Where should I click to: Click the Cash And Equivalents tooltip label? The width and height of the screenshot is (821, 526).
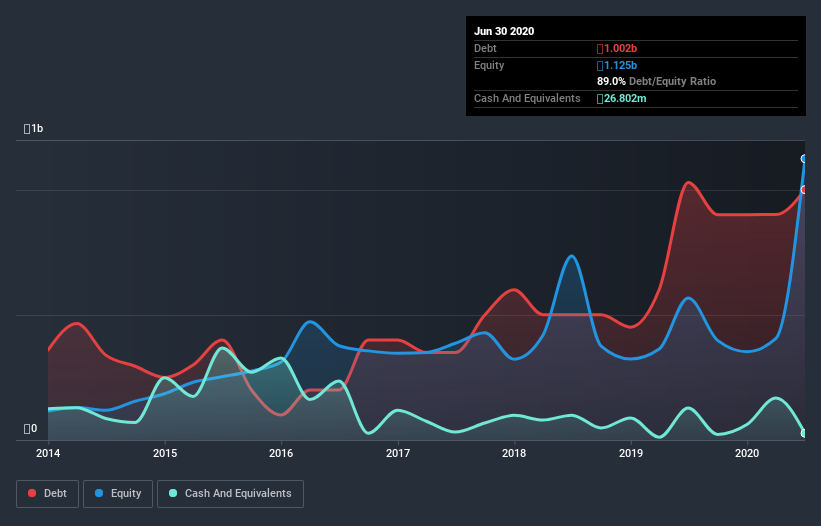click(527, 98)
